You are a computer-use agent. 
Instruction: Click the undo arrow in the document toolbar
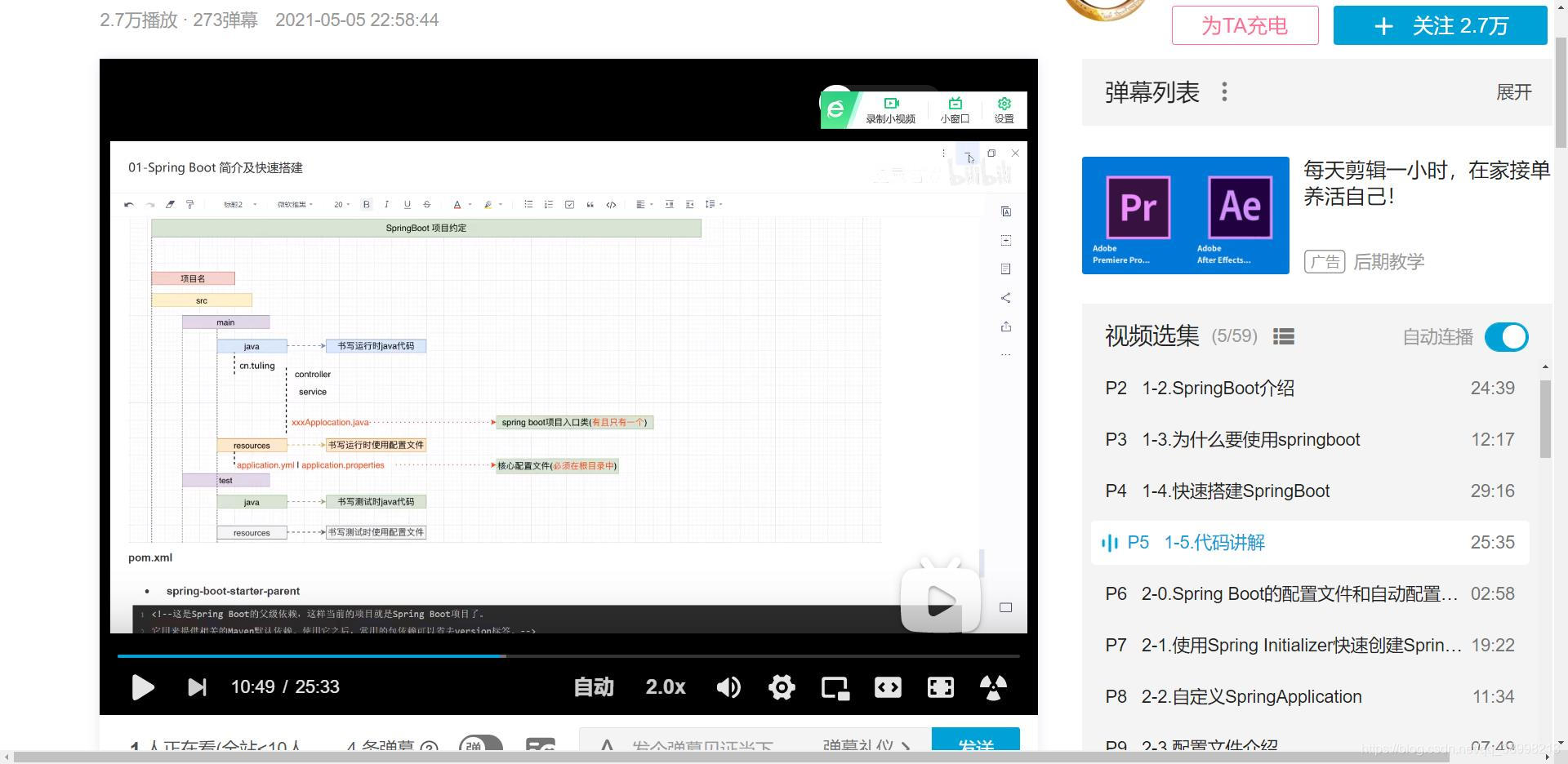point(129,205)
